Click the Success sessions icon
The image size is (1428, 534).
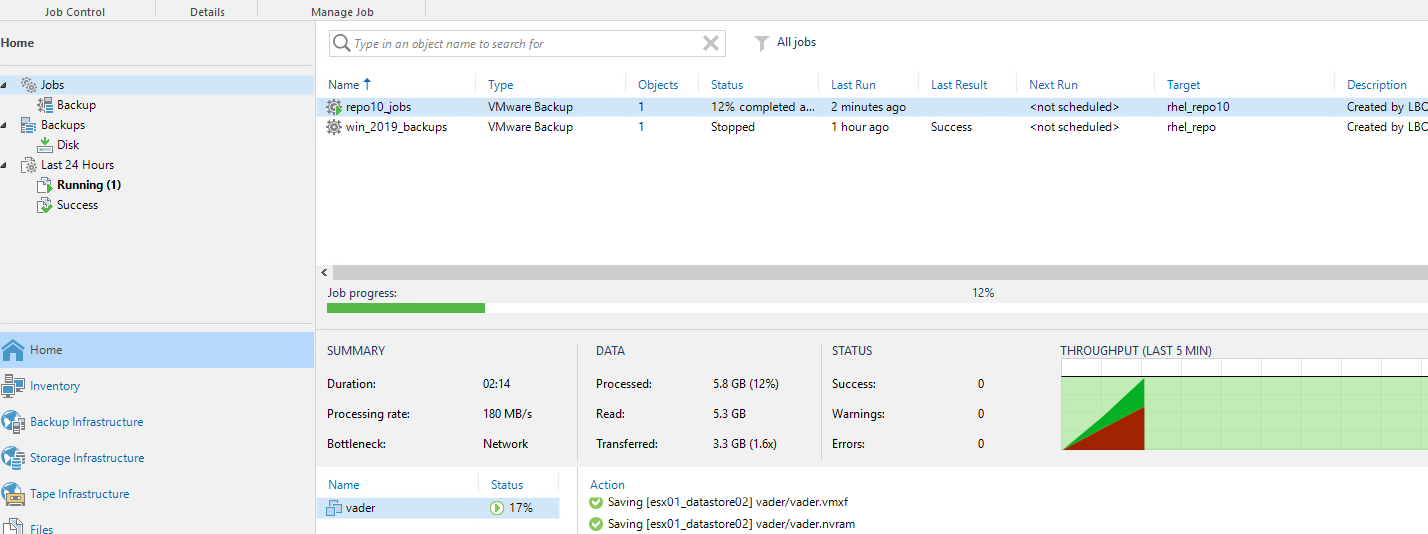coord(45,205)
